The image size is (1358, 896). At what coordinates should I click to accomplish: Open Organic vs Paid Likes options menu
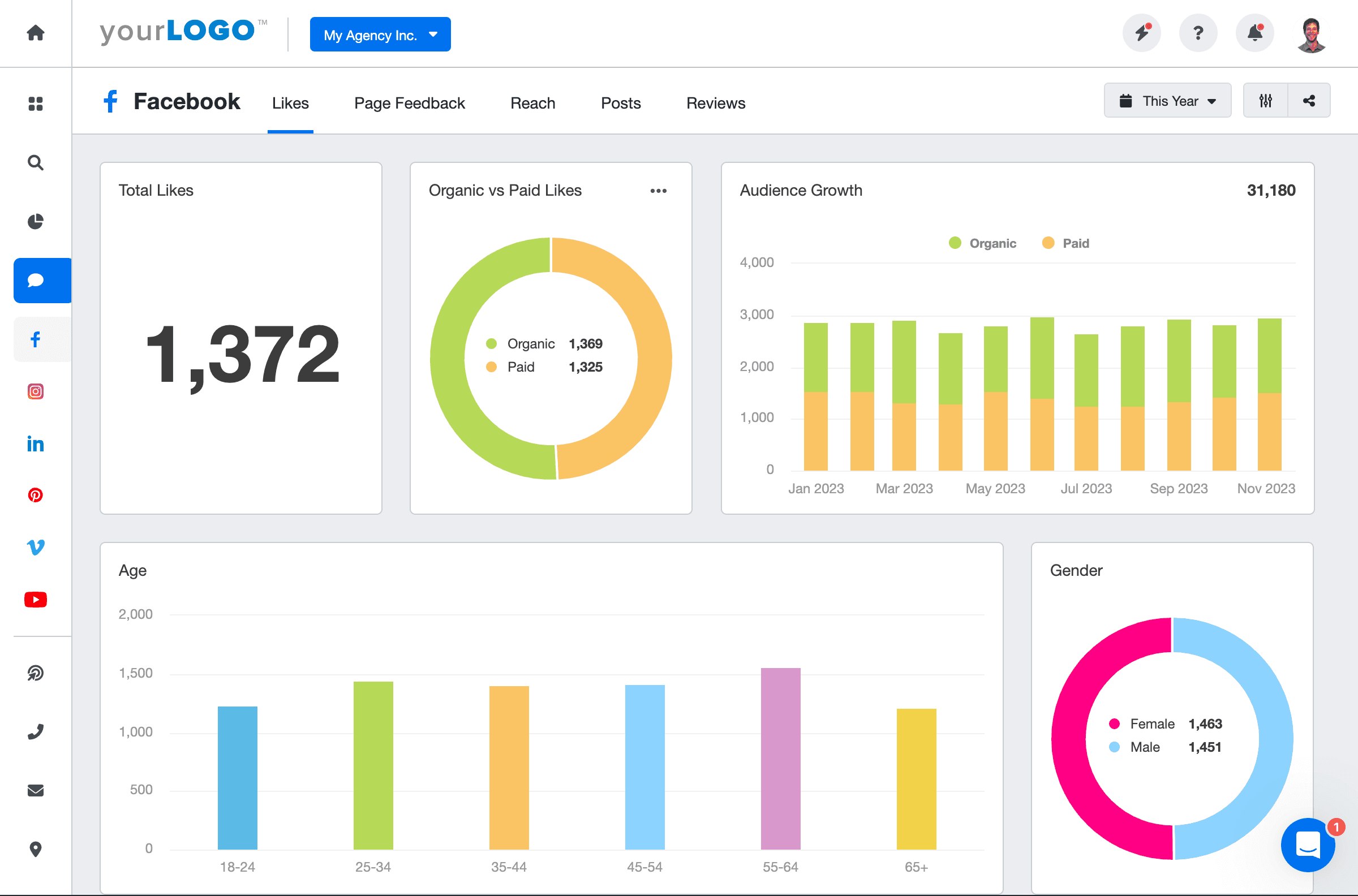click(659, 191)
